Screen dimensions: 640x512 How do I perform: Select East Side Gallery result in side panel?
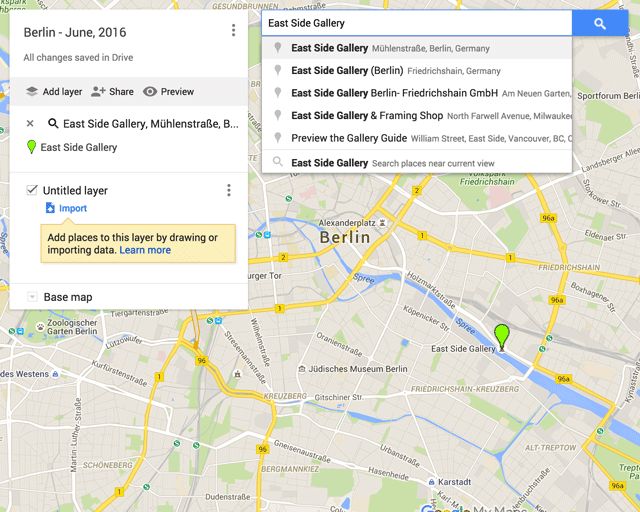tap(79, 147)
